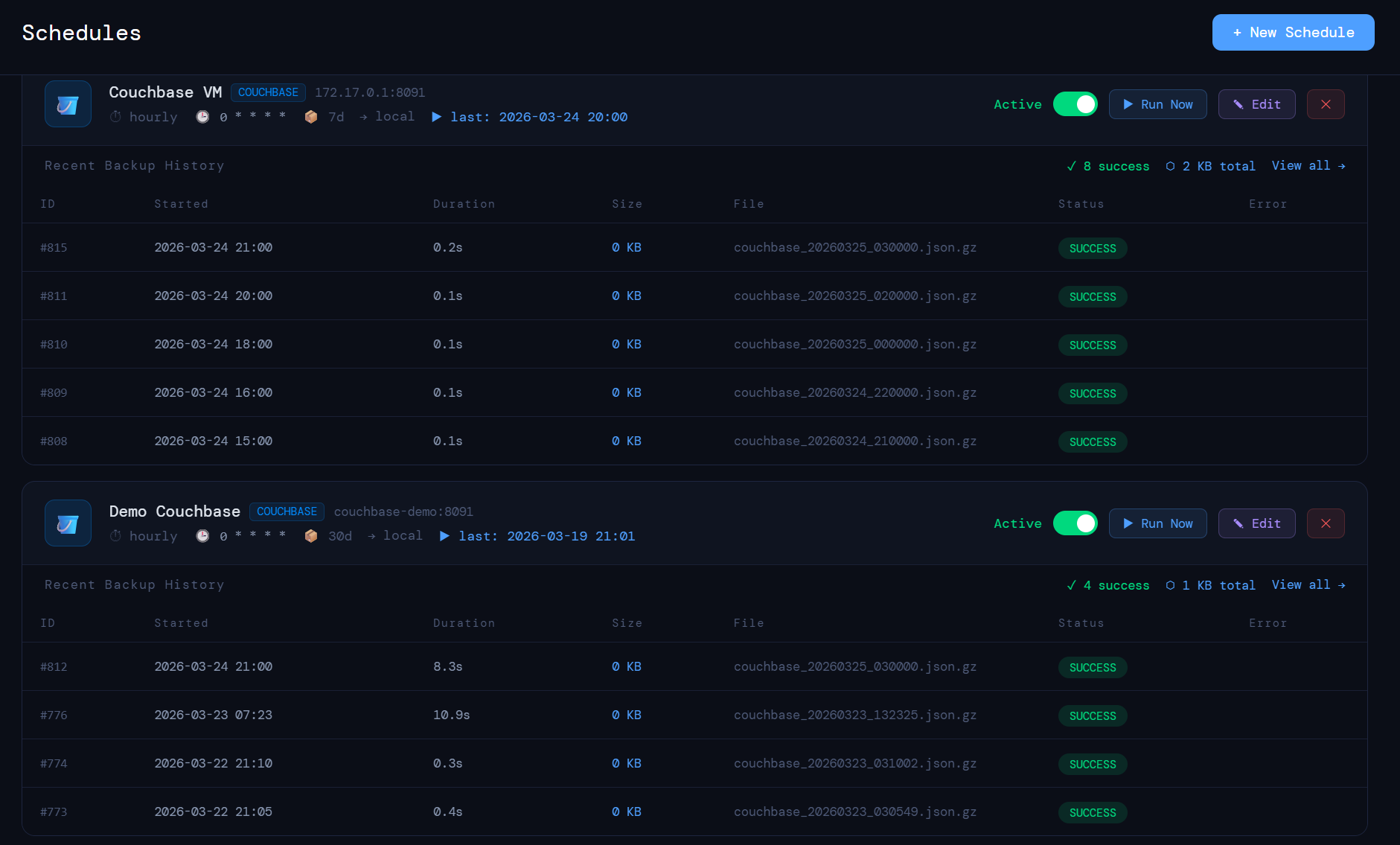Edit the Demo Couchbase schedule
The width and height of the screenshot is (1400, 845).
pos(1256,523)
